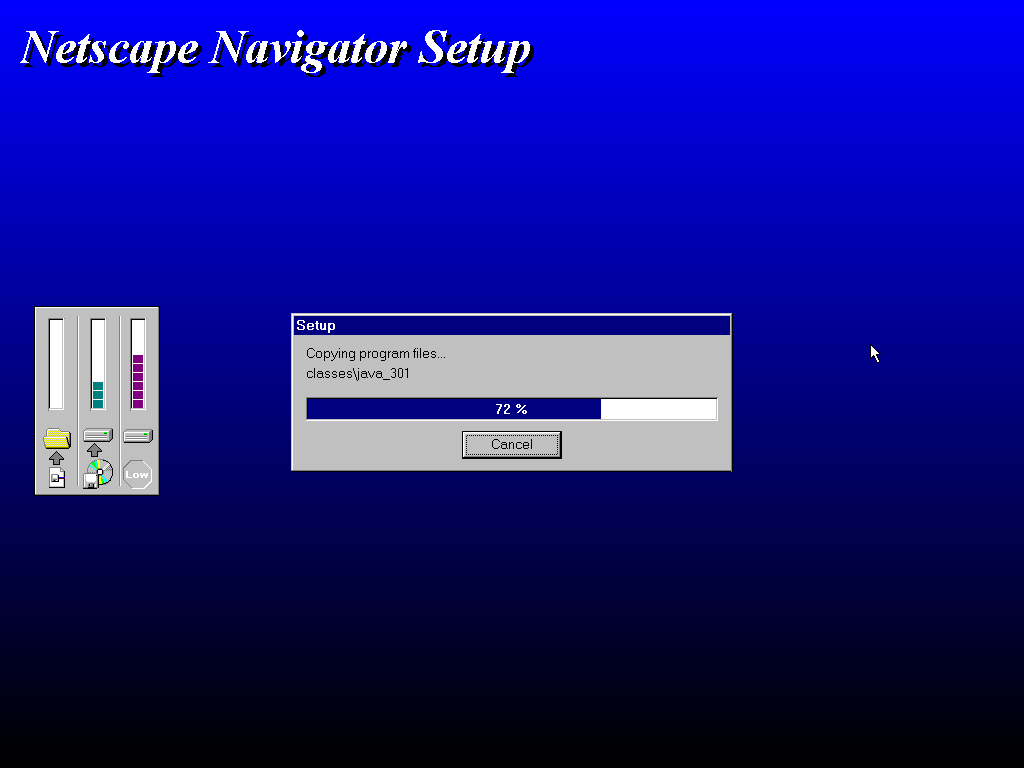The height and width of the screenshot is (768, 1024).
Task: Click the up arrow below the folder
Action: tap(57, 458)
